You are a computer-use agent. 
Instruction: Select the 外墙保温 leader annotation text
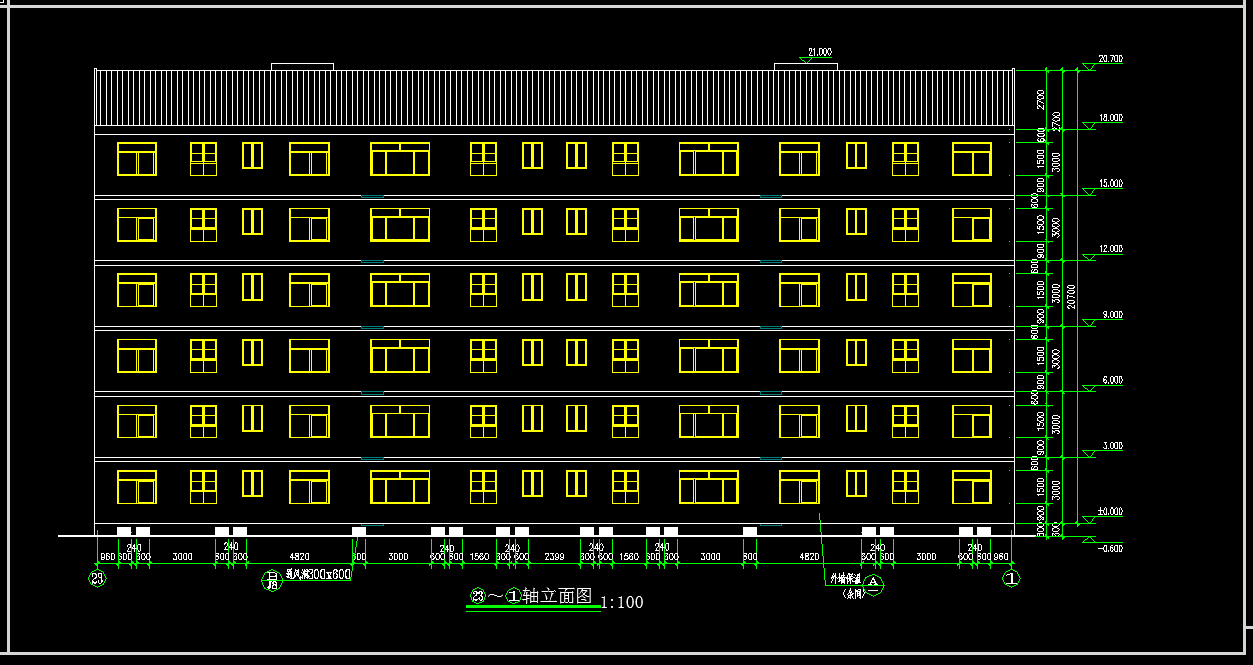843,579
